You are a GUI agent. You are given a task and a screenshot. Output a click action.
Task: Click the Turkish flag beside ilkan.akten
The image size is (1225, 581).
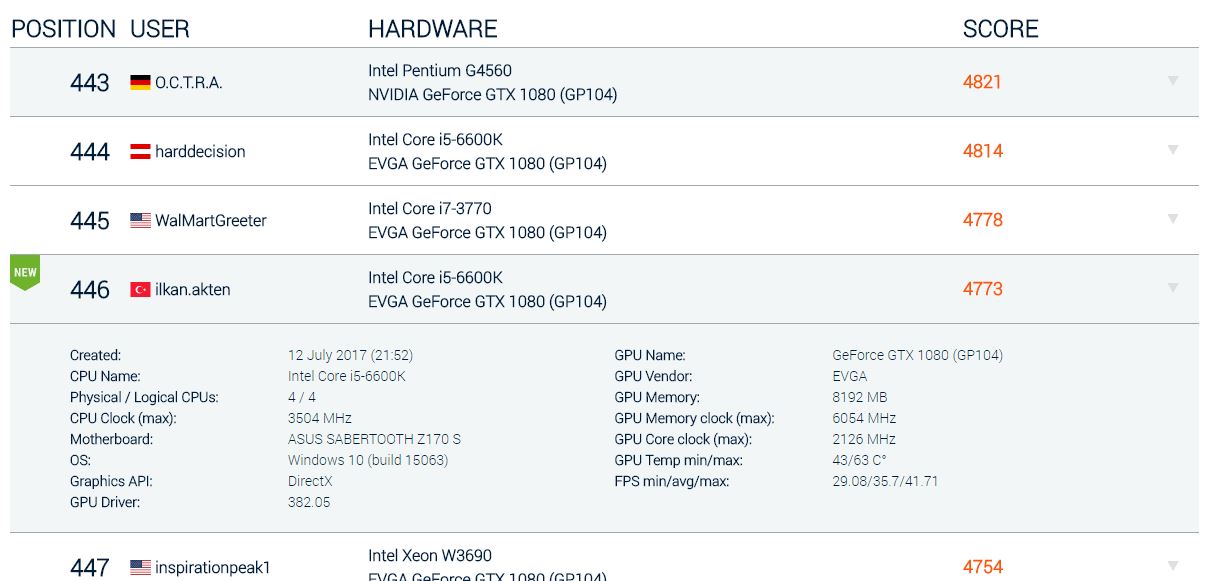coord(140,289)
